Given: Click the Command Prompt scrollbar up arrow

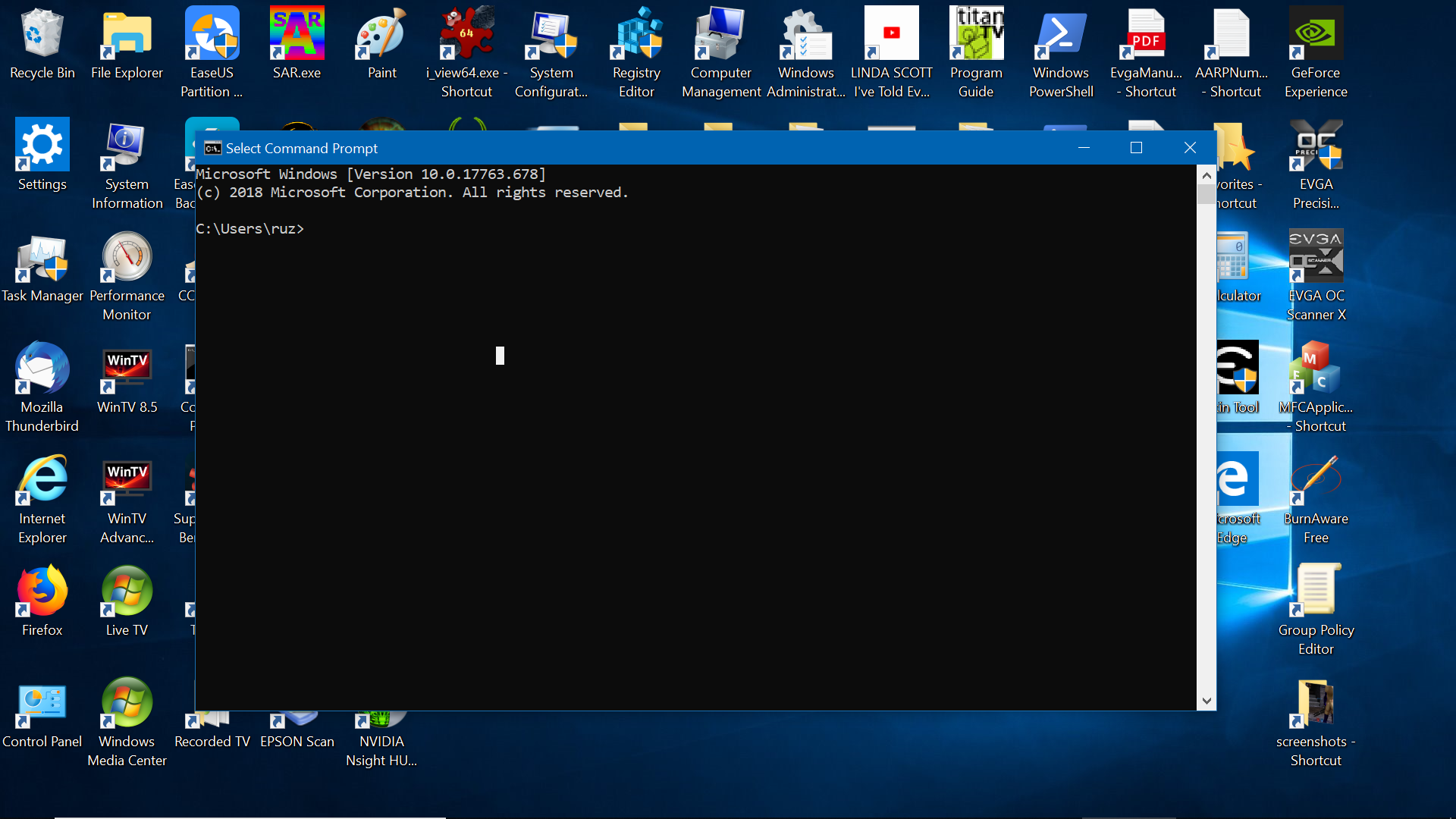Looking at the screenshot, I should coord(1207,176).
